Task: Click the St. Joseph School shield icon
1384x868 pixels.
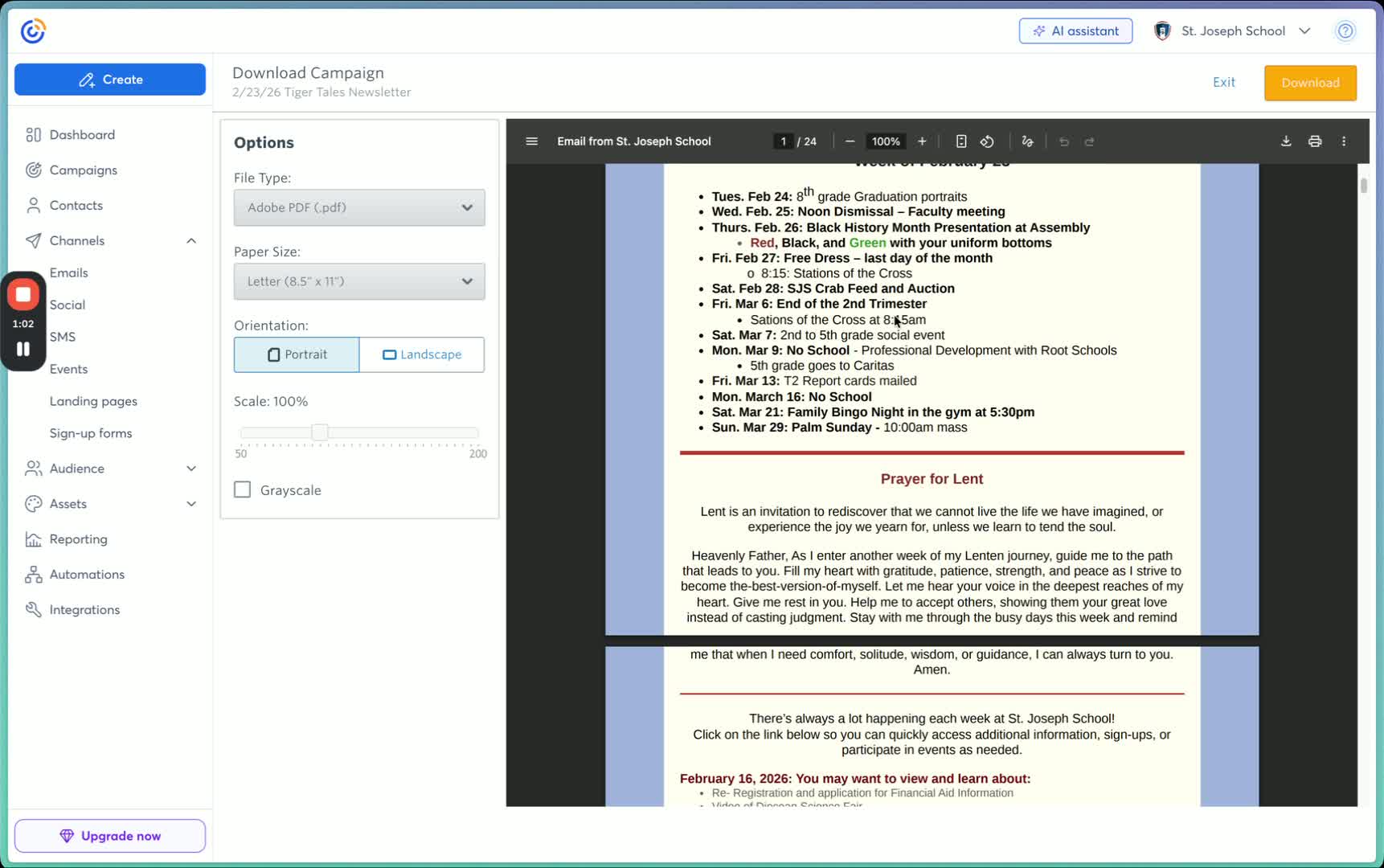Action: coord(1162,31)
